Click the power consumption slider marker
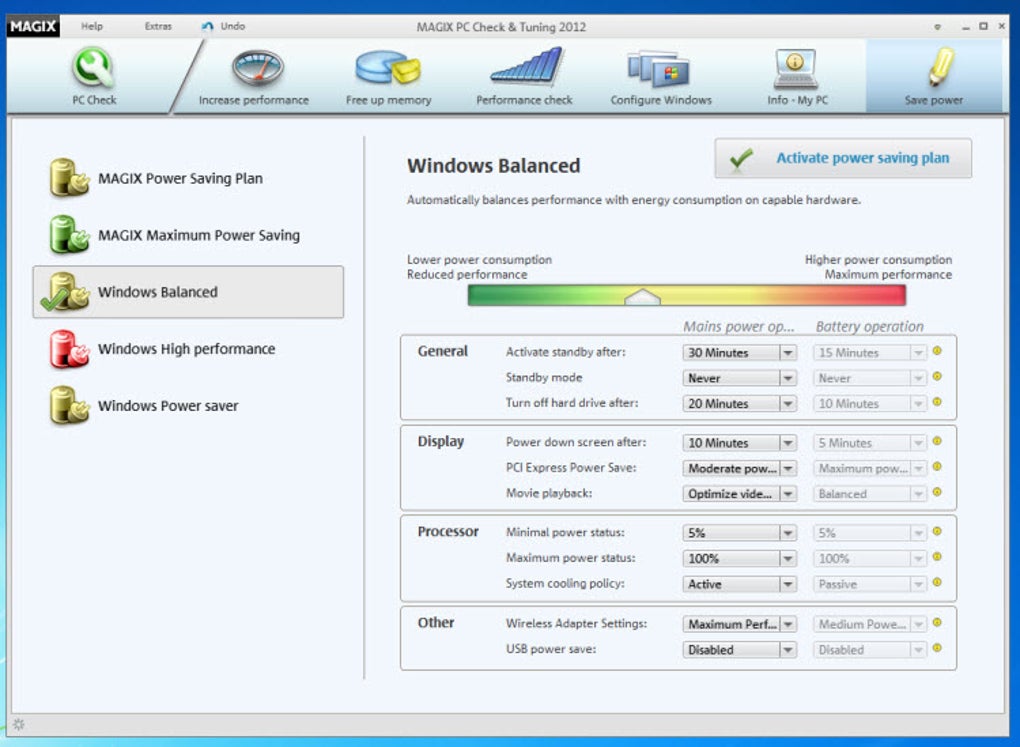 [x=642, y=297]
